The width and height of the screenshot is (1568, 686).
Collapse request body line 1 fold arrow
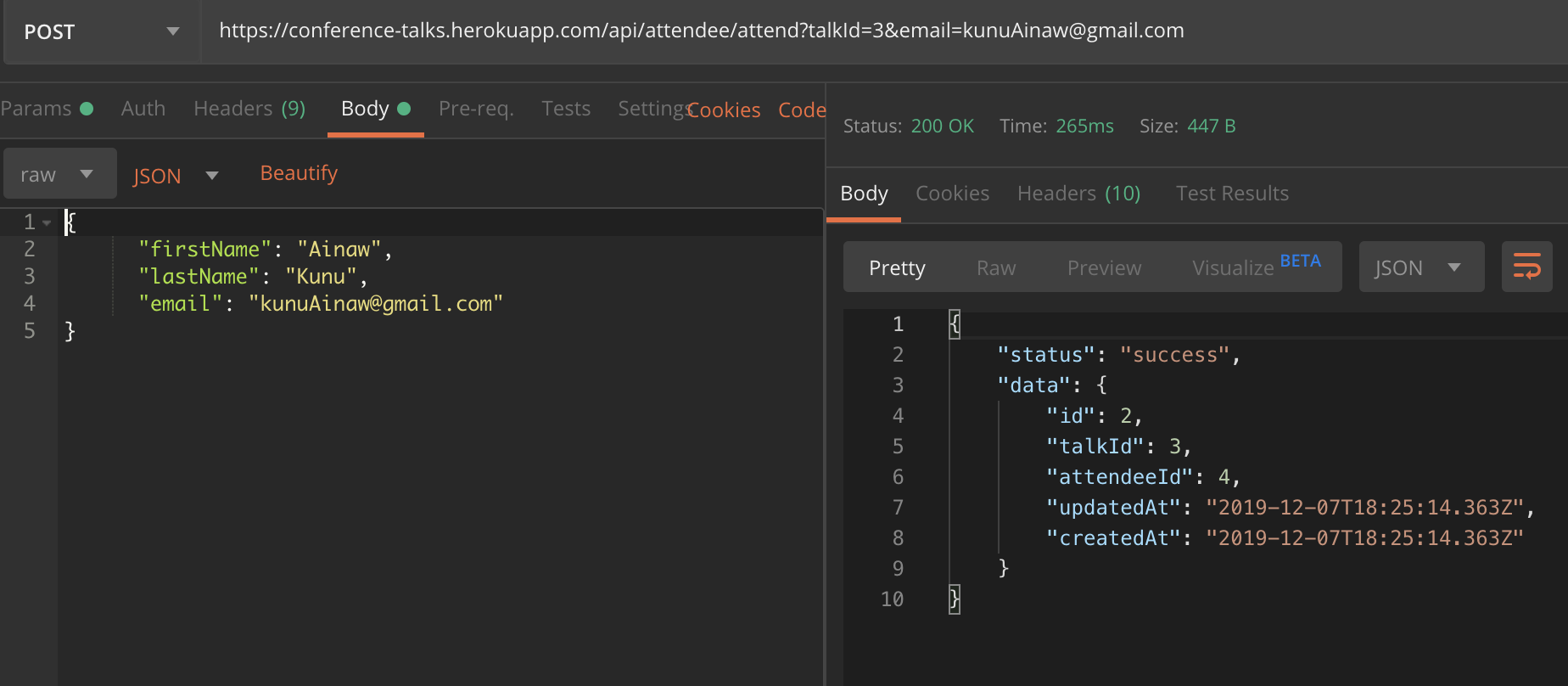47,223
